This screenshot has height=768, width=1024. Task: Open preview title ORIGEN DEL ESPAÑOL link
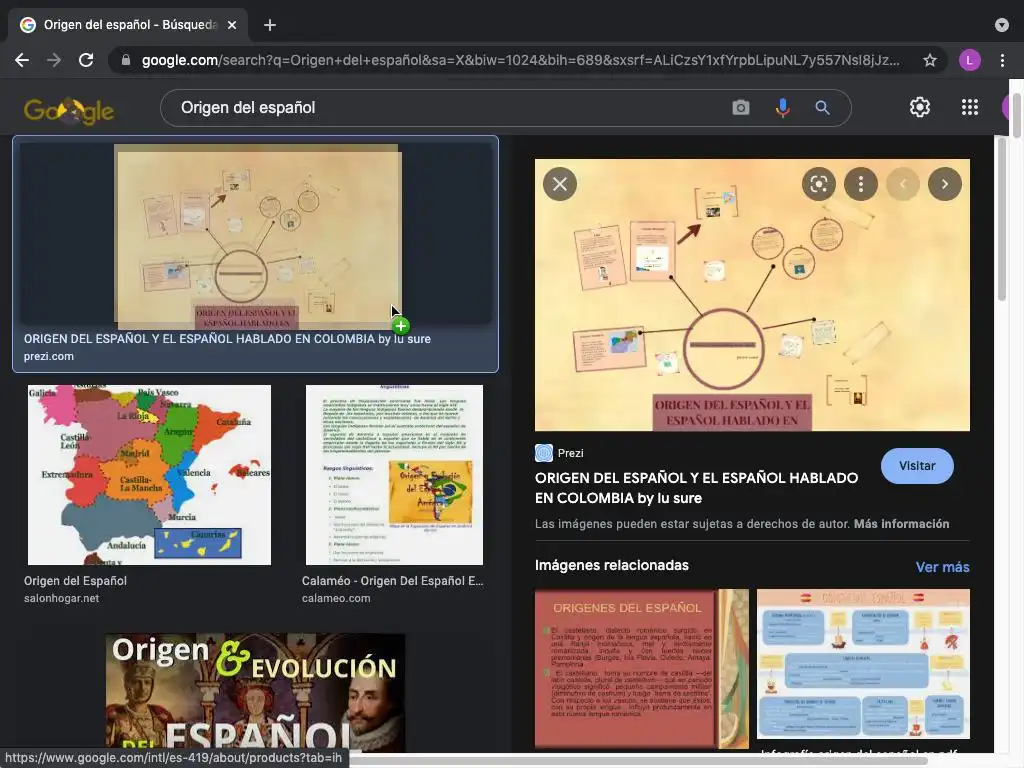click(x=696, y=488)
